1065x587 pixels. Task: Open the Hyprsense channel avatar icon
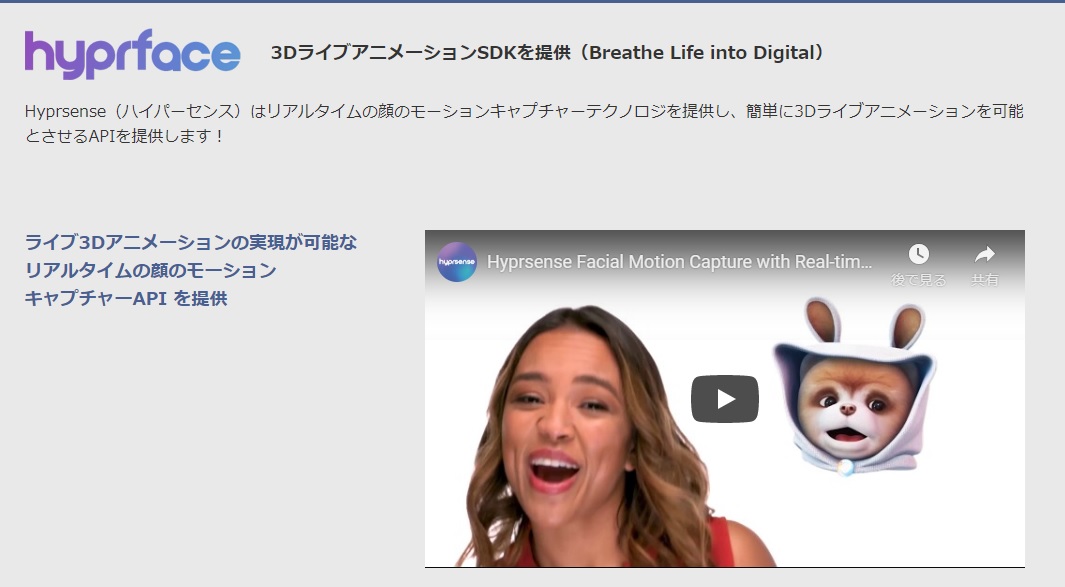pos(457,262)
